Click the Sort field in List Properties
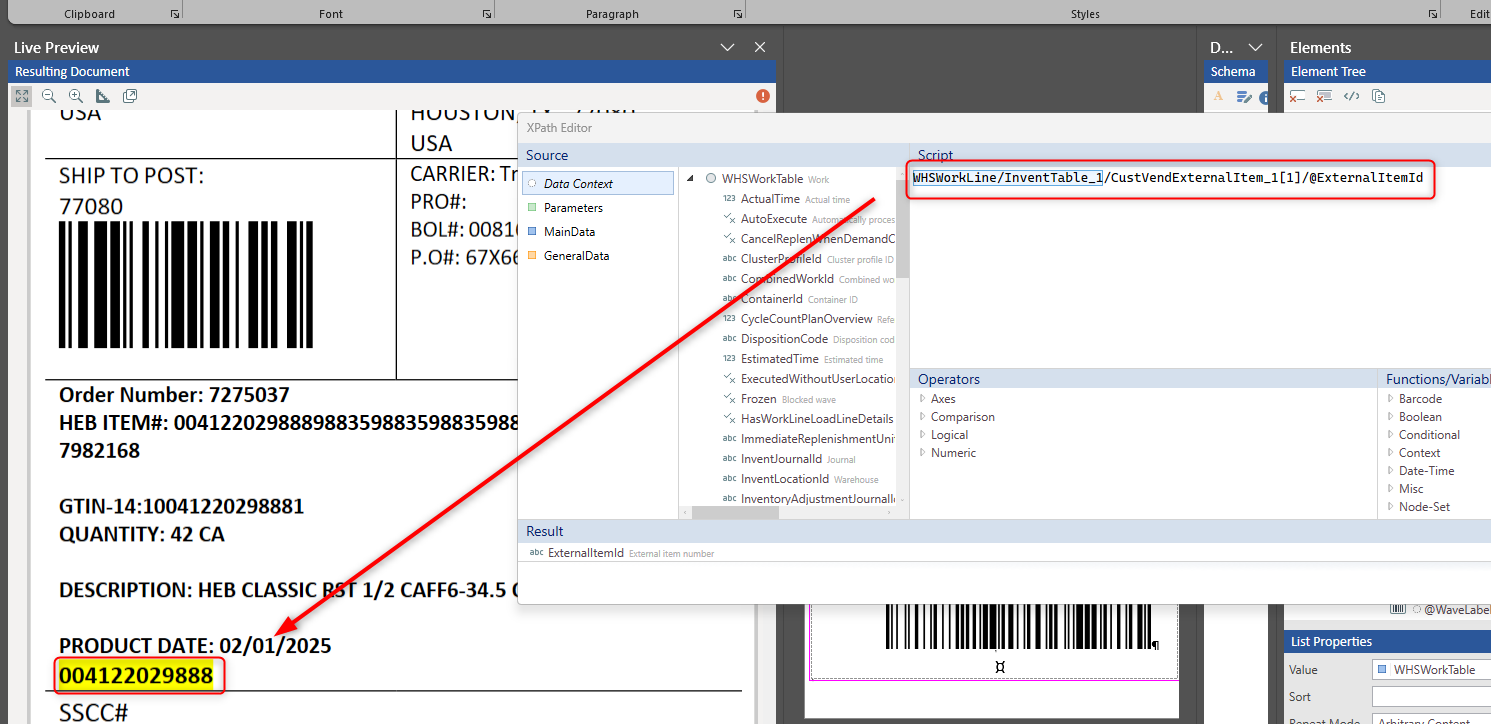This screenshot has height=724, width=1491. tap(1431, 696)
